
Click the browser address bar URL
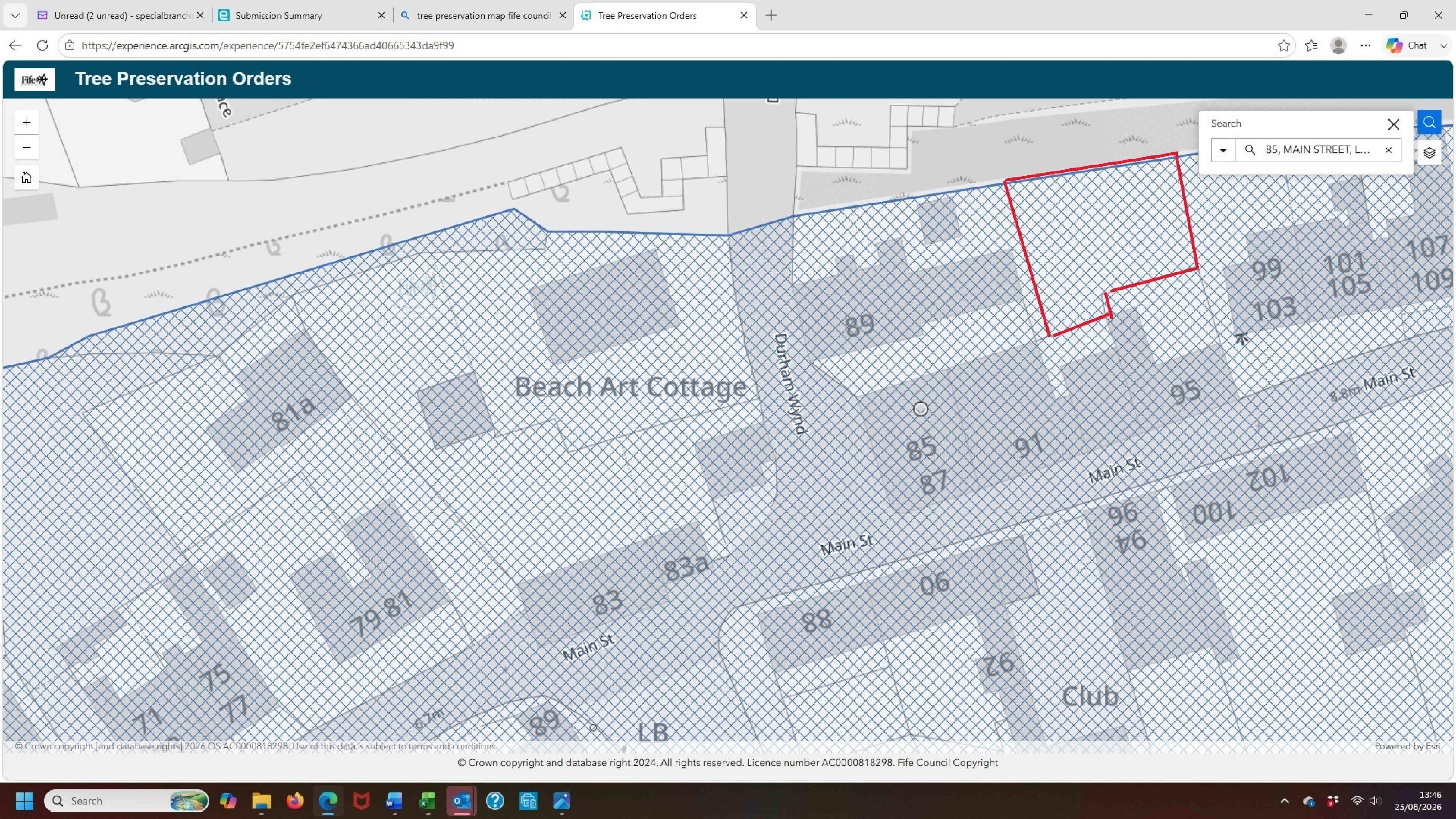pos(267,45)
